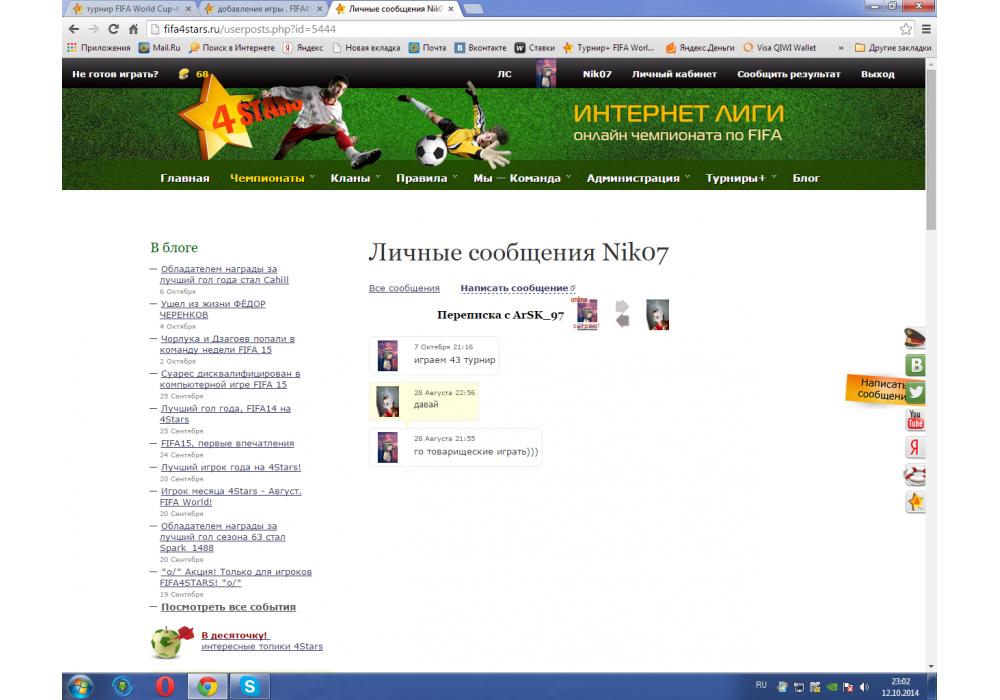The image size is (1000, 700).
Task: Expand the 'Администрация' navigation dropdown
Action: click(x=638, y=178)
